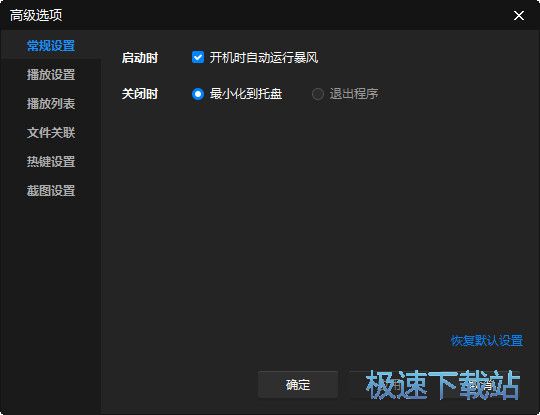Click the 启动时 section label
The height and width of the screenshot is (415, 540).
coord(139,58)
